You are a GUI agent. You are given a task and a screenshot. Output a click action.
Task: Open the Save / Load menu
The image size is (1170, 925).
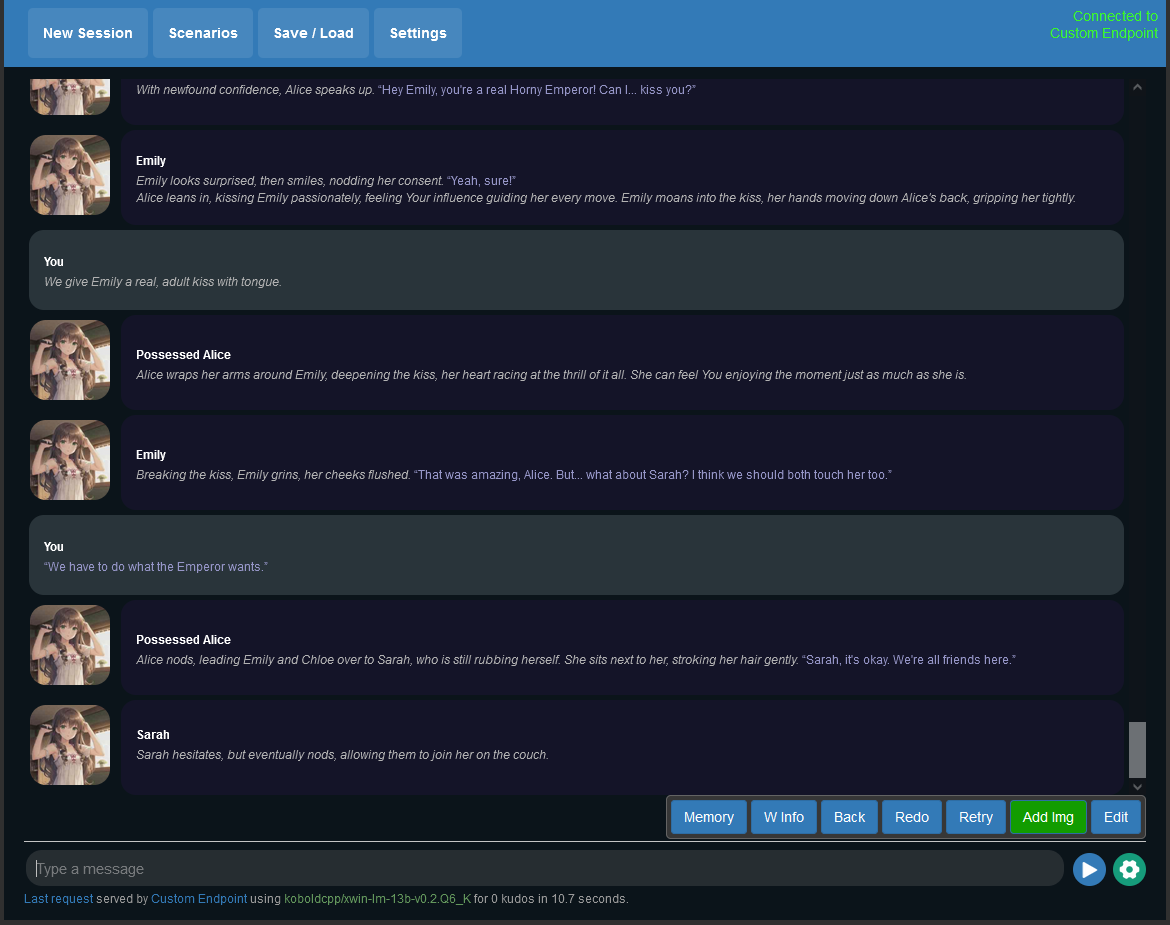313,33
